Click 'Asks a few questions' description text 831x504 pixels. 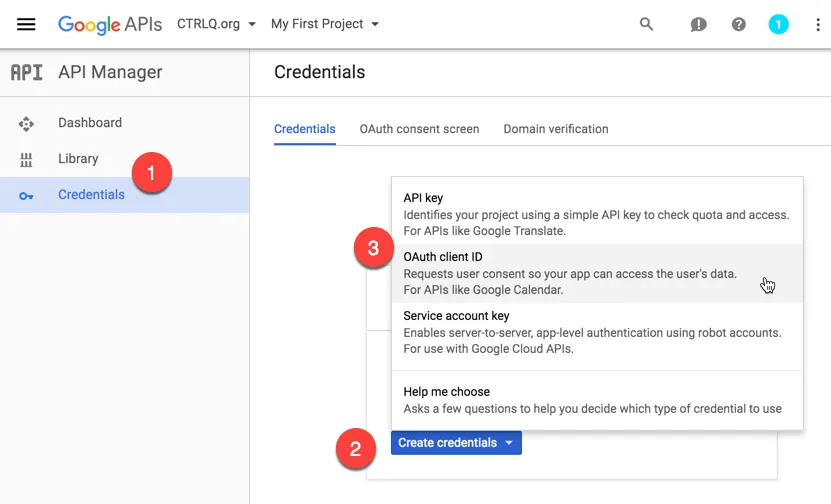coord(593,409)
